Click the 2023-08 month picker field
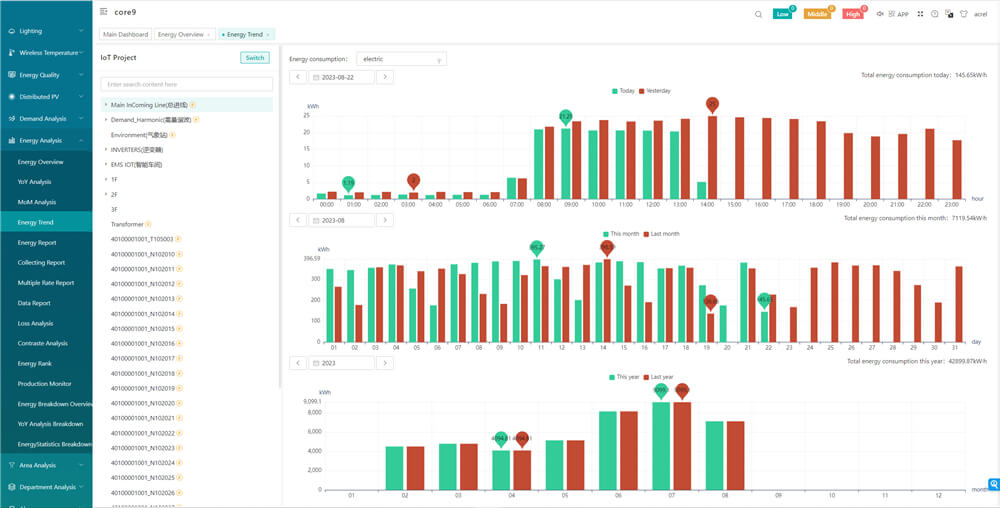Image resolution: width=1000 pixels, height=508 pixels. point(341,220)
